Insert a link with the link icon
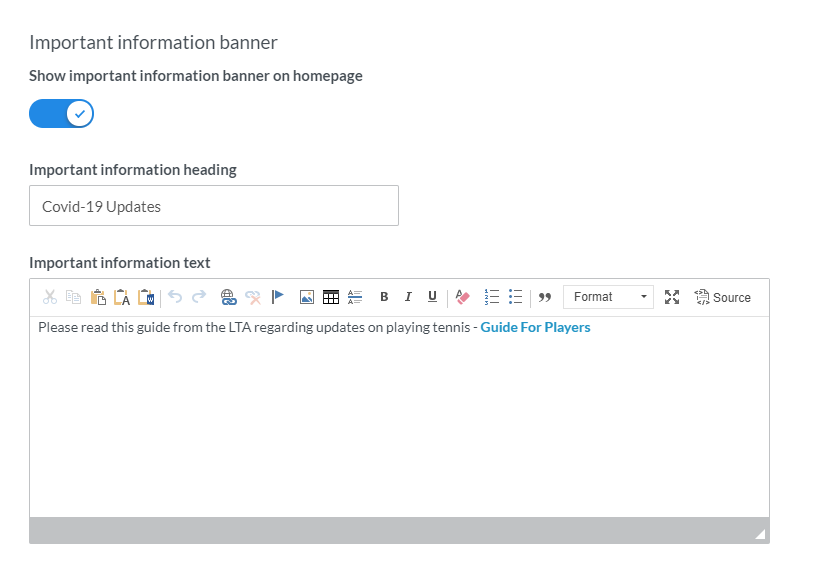The width and height of the screenshot is (822, 586). pos(228,297)
